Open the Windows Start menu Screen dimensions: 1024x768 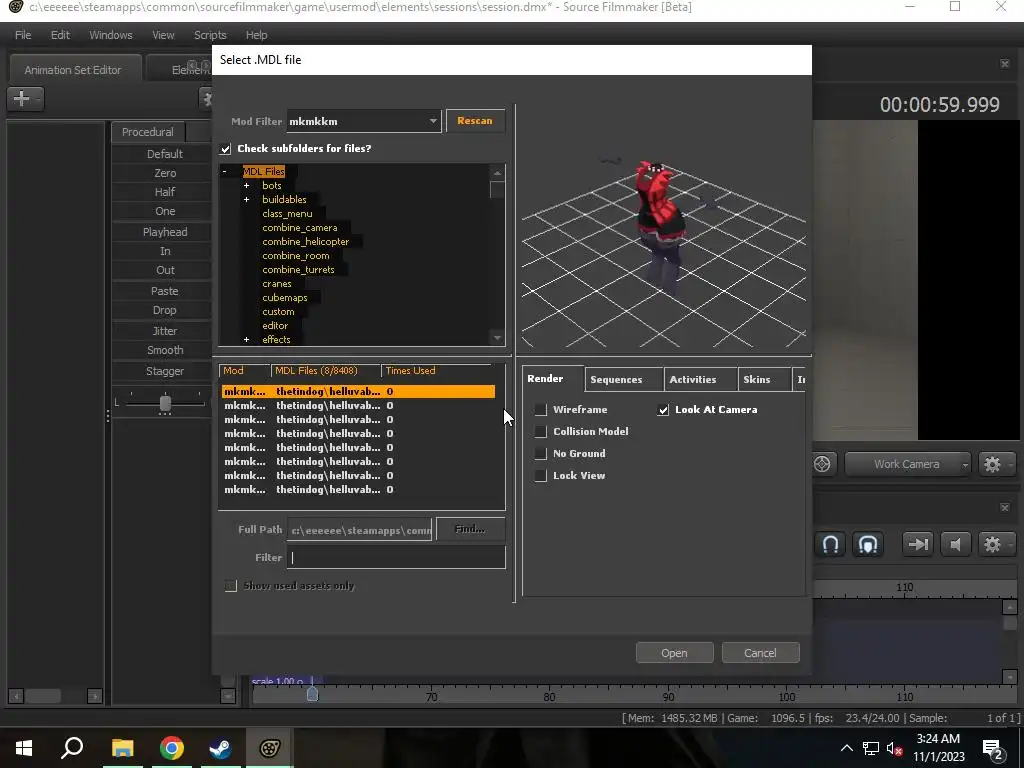24,748
